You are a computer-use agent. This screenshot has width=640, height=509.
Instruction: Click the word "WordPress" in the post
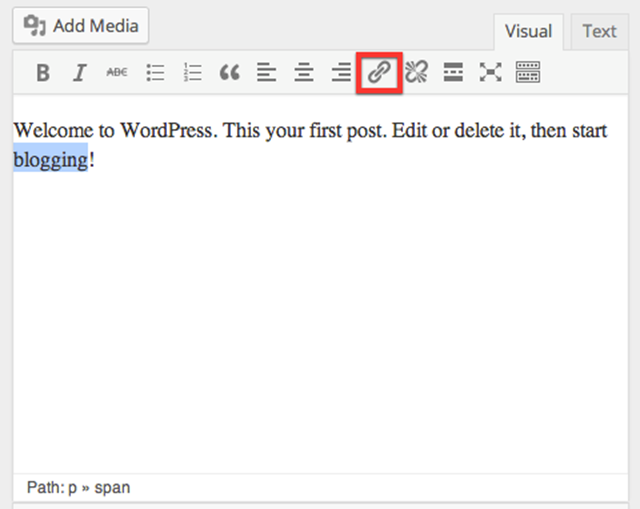coord(166,131)
